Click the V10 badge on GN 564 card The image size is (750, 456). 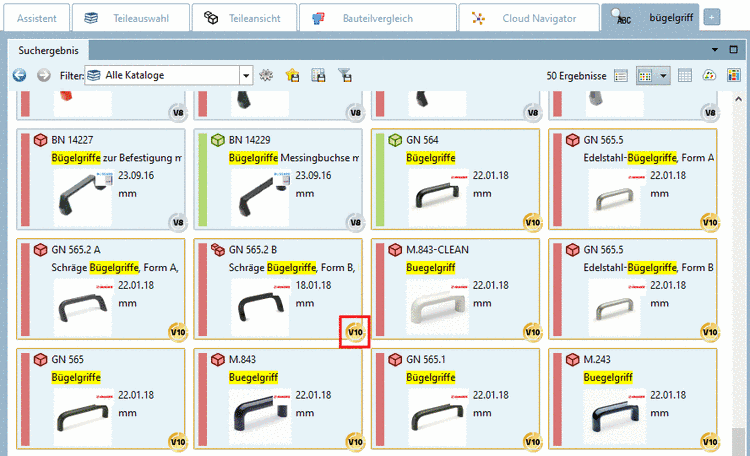[x=533, y=222]
